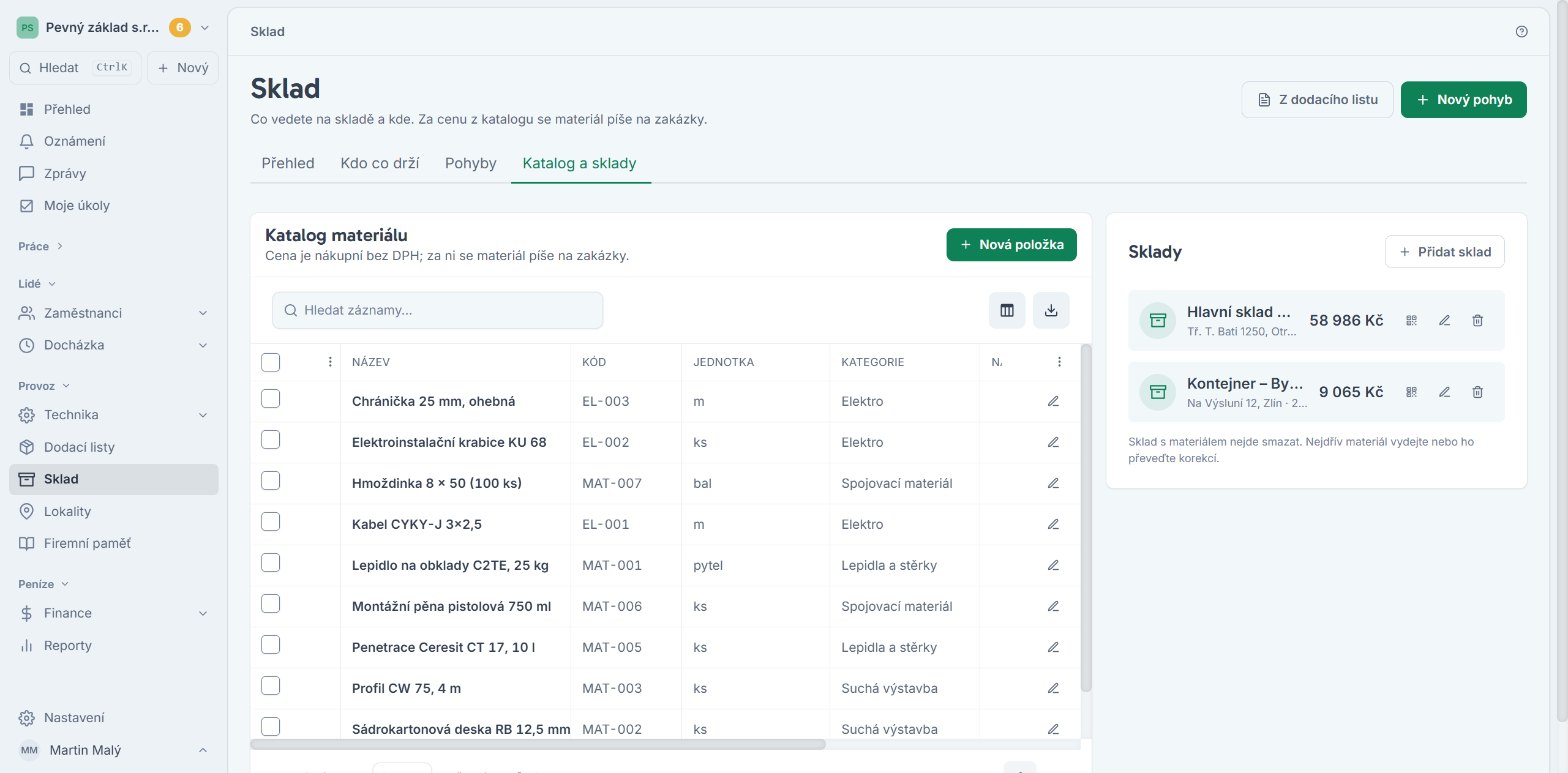Image resolution: width=1568 pixels, height=773 pixels.
Task: Edit the Profil CW 75 row
Action: pos(1053,688)
